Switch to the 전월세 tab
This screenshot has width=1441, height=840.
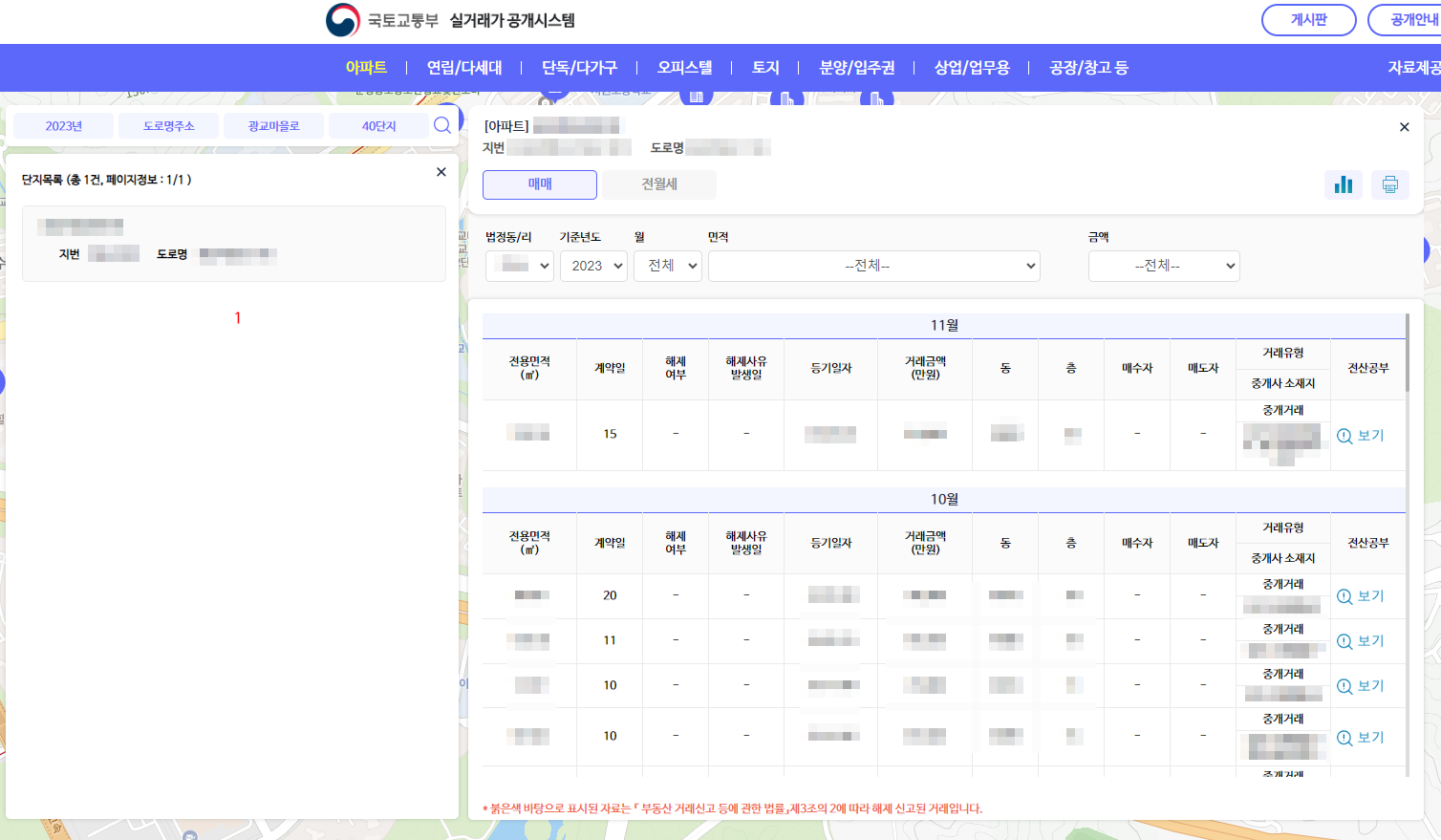[x=656, y=184]
